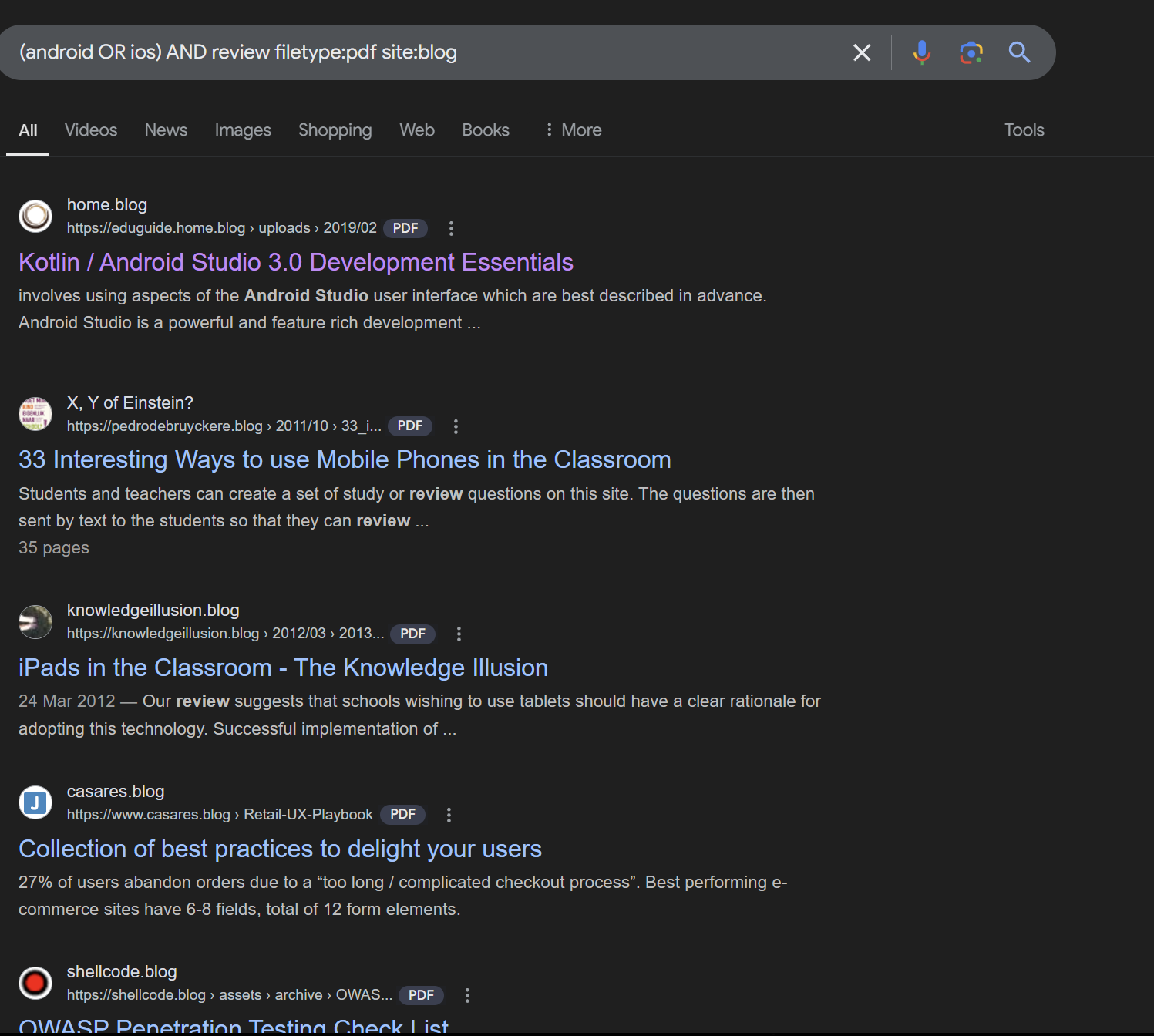Click the casares.blog J favicon
1154x1036 pixels.
pos(35,802)
